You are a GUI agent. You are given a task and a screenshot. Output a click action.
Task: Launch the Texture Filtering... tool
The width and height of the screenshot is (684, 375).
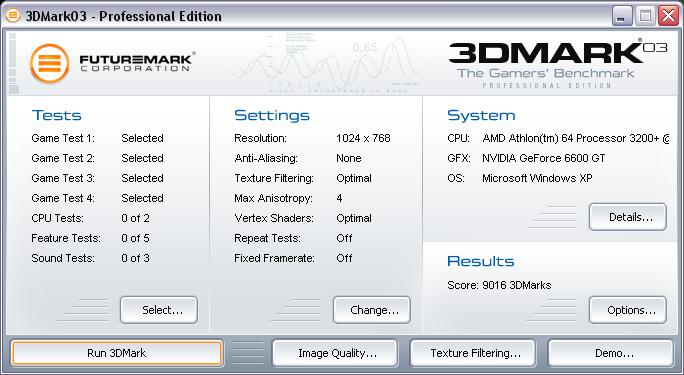(473, 353)
